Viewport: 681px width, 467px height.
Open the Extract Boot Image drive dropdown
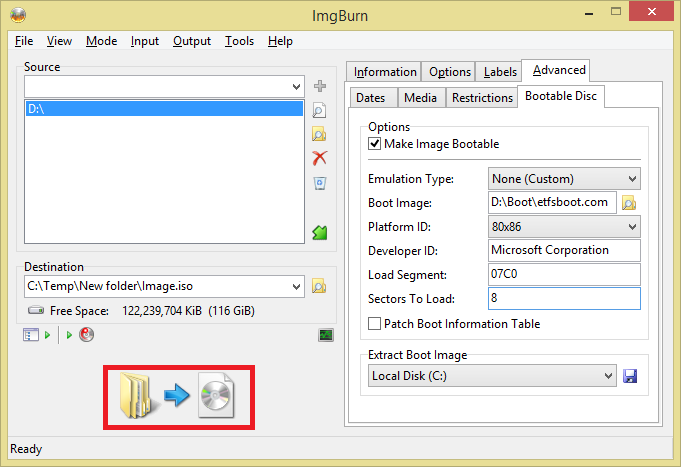[492, 376]
